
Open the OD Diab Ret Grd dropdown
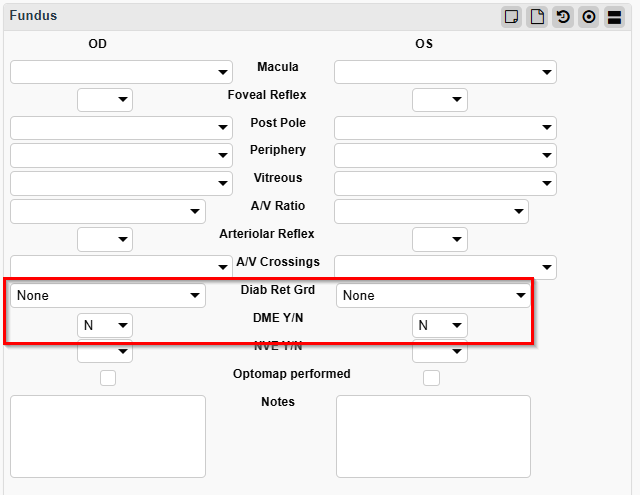tap(108, 295)
